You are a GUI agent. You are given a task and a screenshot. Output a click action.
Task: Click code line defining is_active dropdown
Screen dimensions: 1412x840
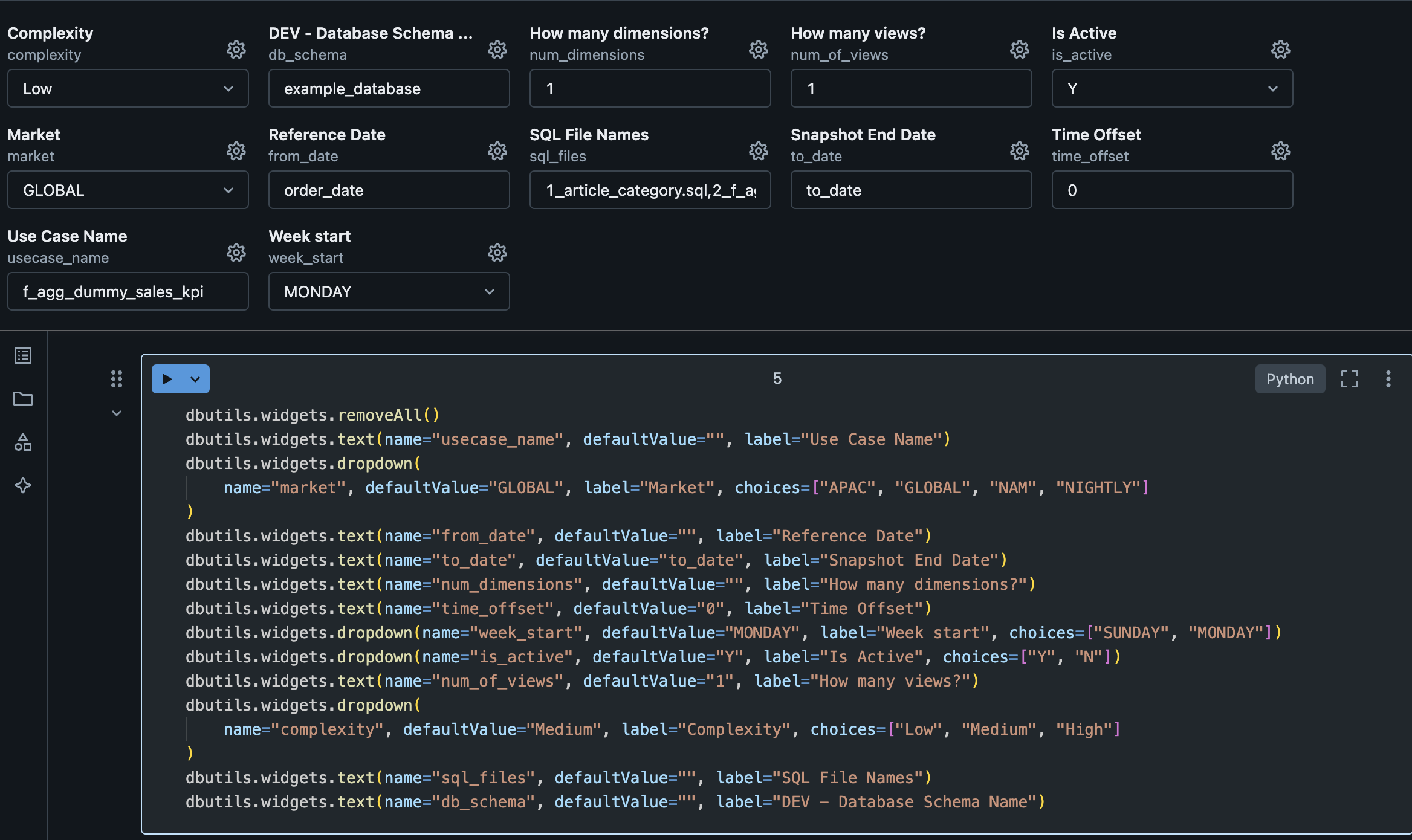653,657
